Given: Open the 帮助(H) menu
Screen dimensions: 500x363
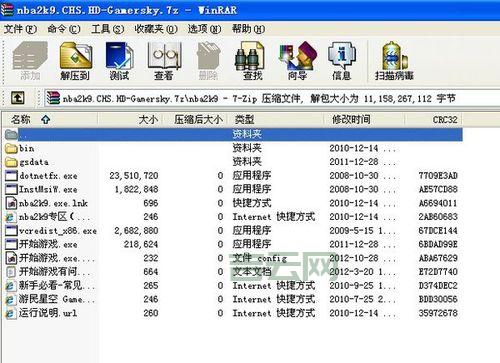Looking at the screenshot, I should 248,29.
